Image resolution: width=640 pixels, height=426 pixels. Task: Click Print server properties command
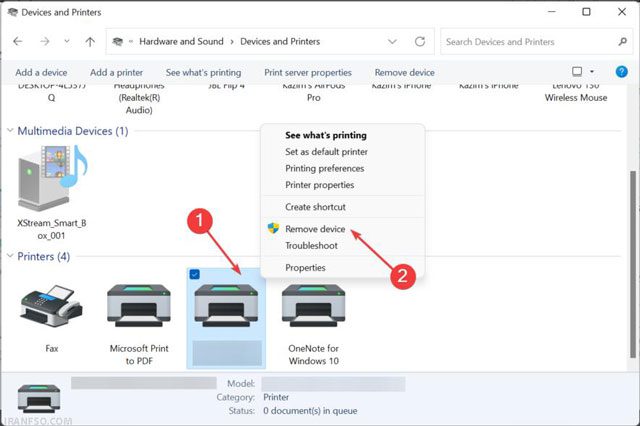(x=308, y=72)
